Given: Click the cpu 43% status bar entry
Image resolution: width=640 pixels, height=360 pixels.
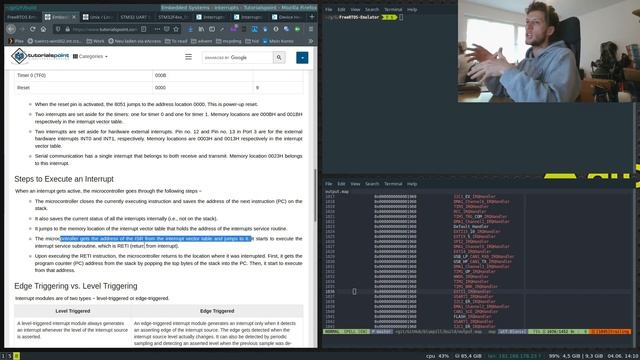Looking at the screenshot, I should click(437, 356).
